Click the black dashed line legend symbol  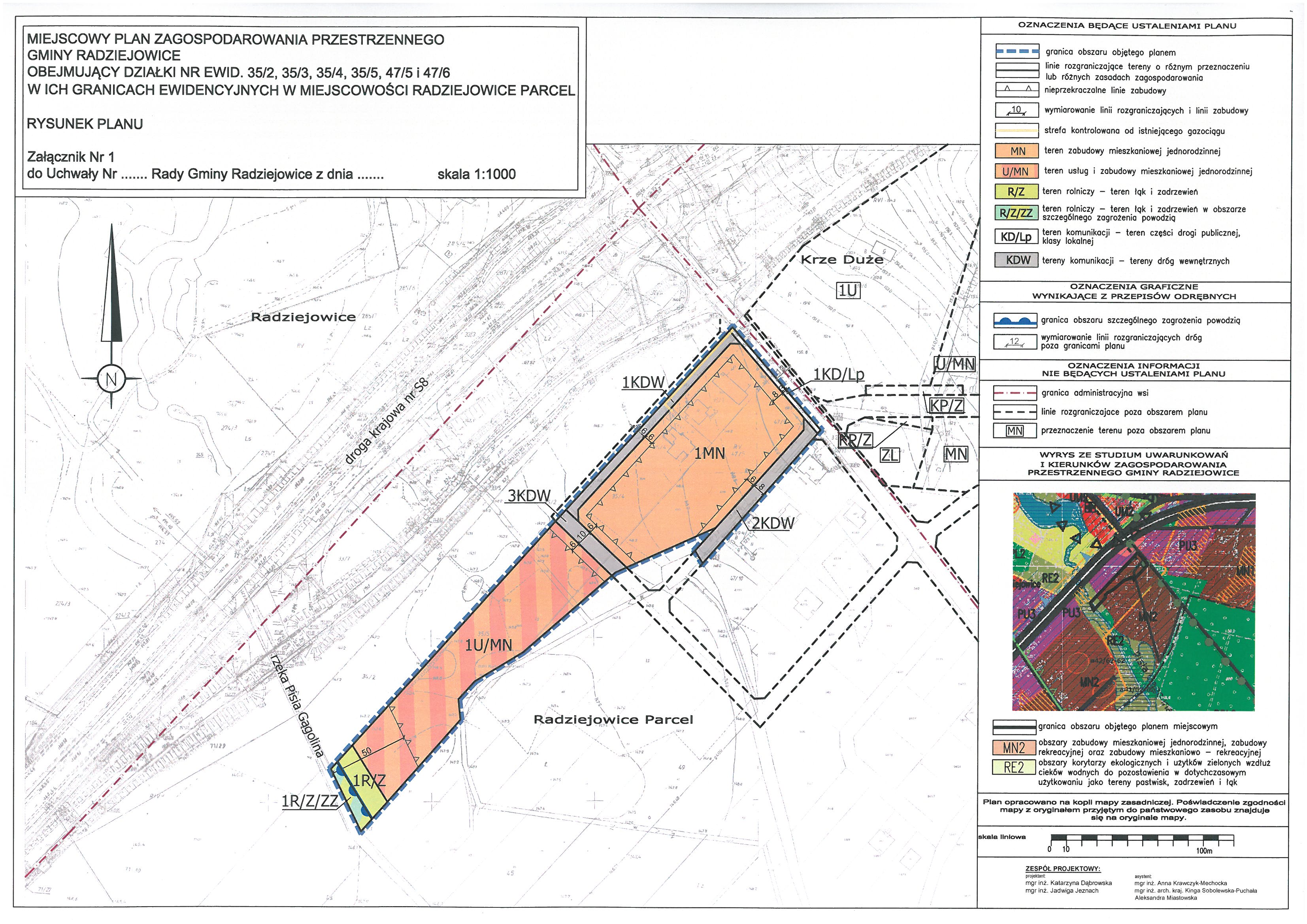tap(1015, 412)
